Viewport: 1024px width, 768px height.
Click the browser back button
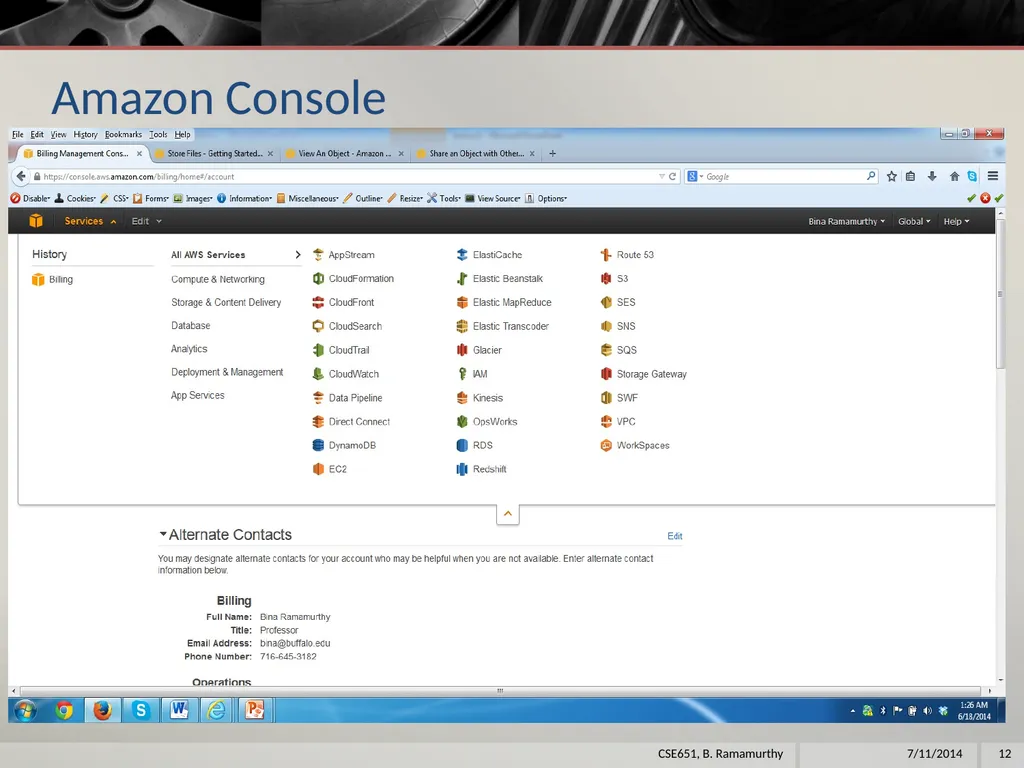click(21, 176)
